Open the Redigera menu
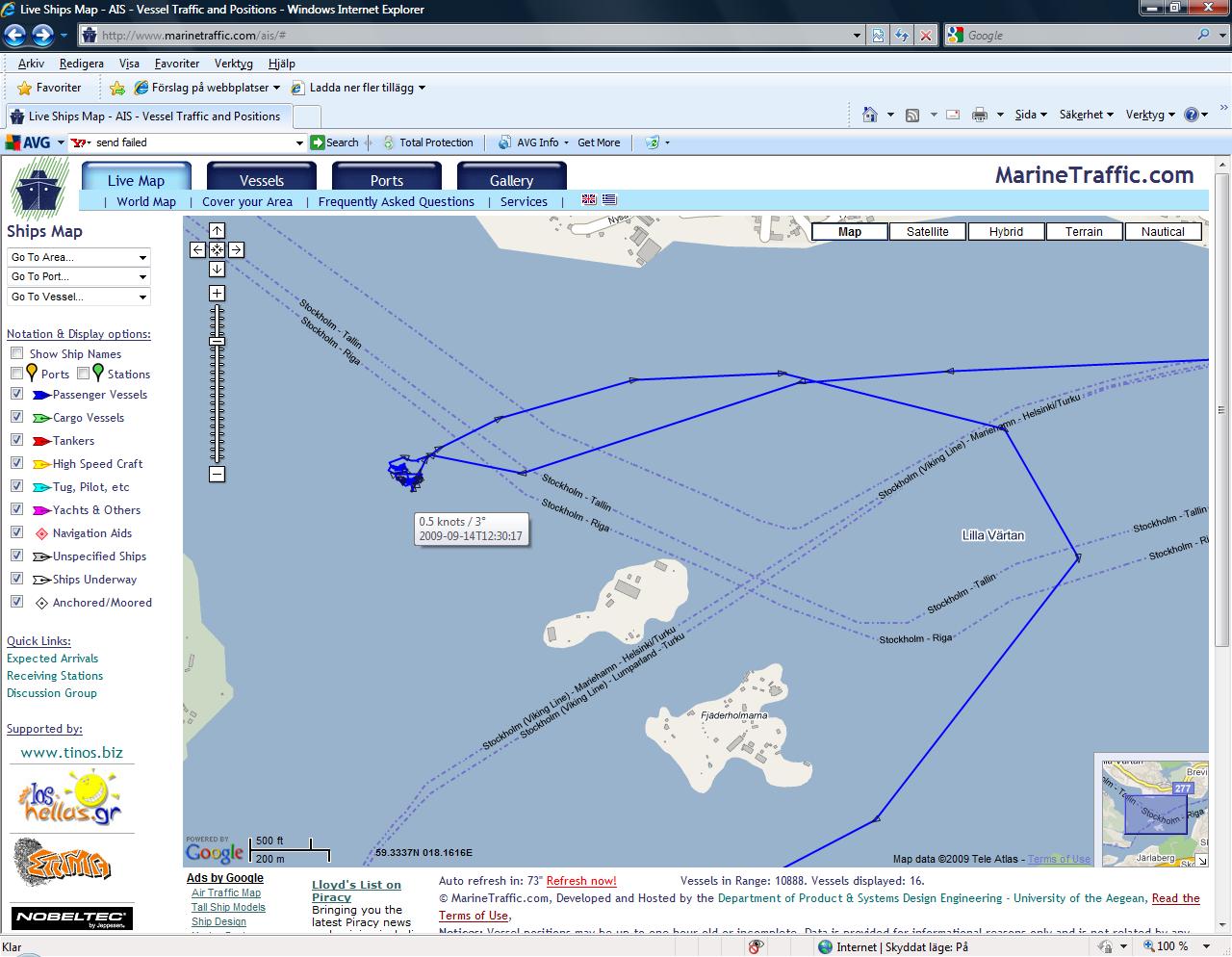 click(x=82, y=64)
